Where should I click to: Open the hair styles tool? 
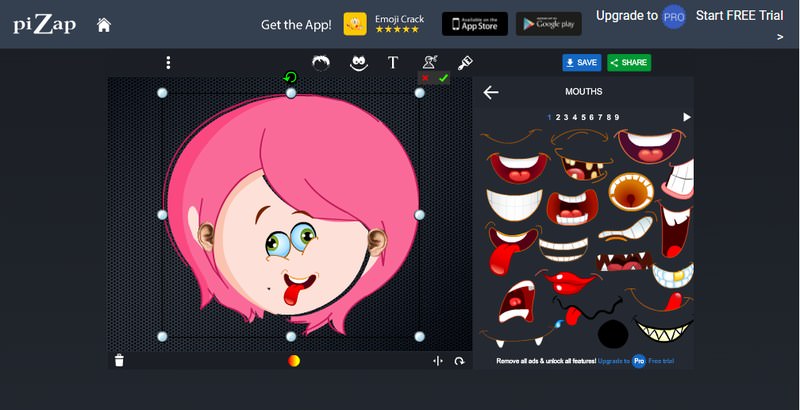[321, 63]
